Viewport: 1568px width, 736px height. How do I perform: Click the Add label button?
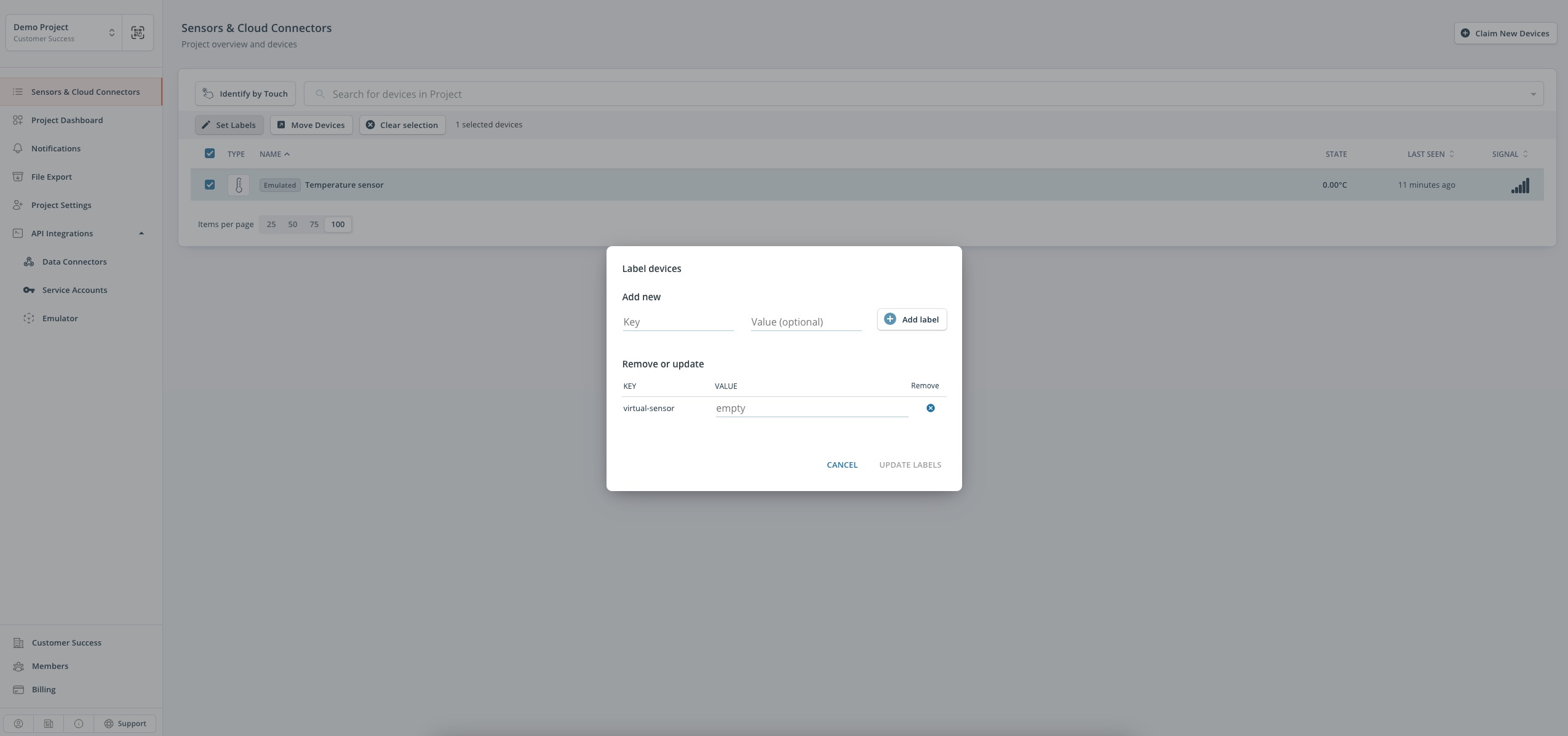pyautogui.click(x=912, y=319)
